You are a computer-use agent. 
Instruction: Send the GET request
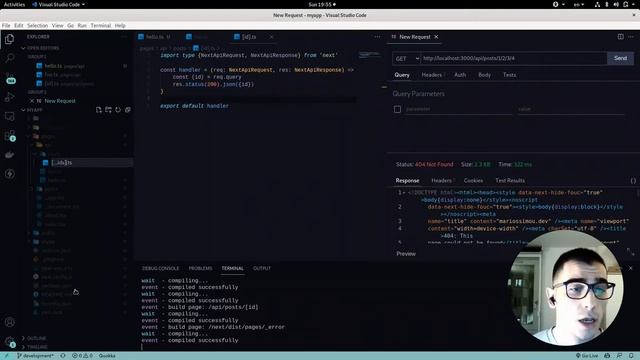(620, 58)
